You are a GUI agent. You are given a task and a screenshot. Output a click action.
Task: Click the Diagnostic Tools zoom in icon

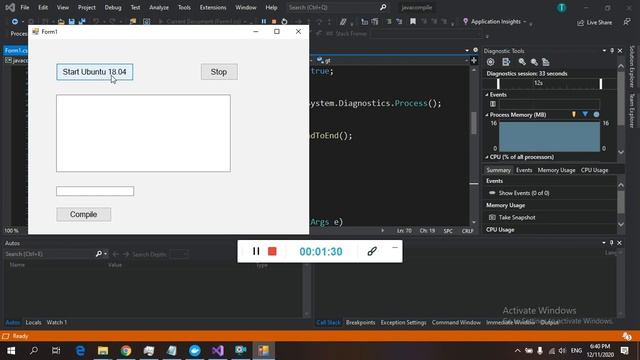pos(522,62)
